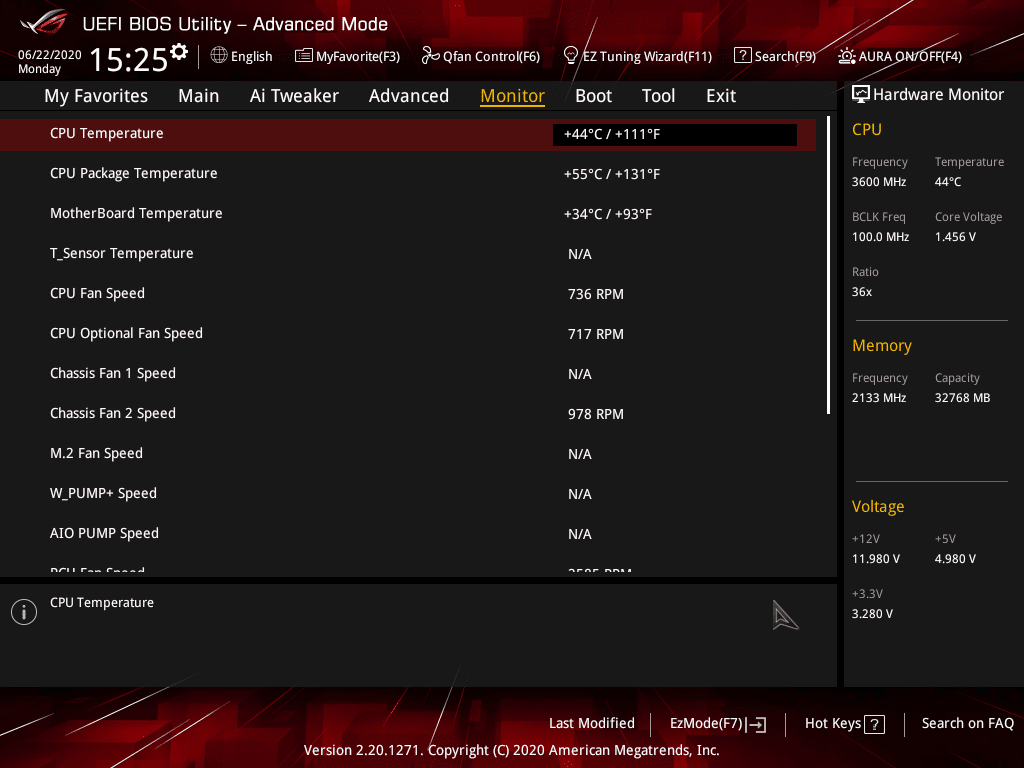
Task: Select T_Sensor Temperature row
Action: coord(408,253)
